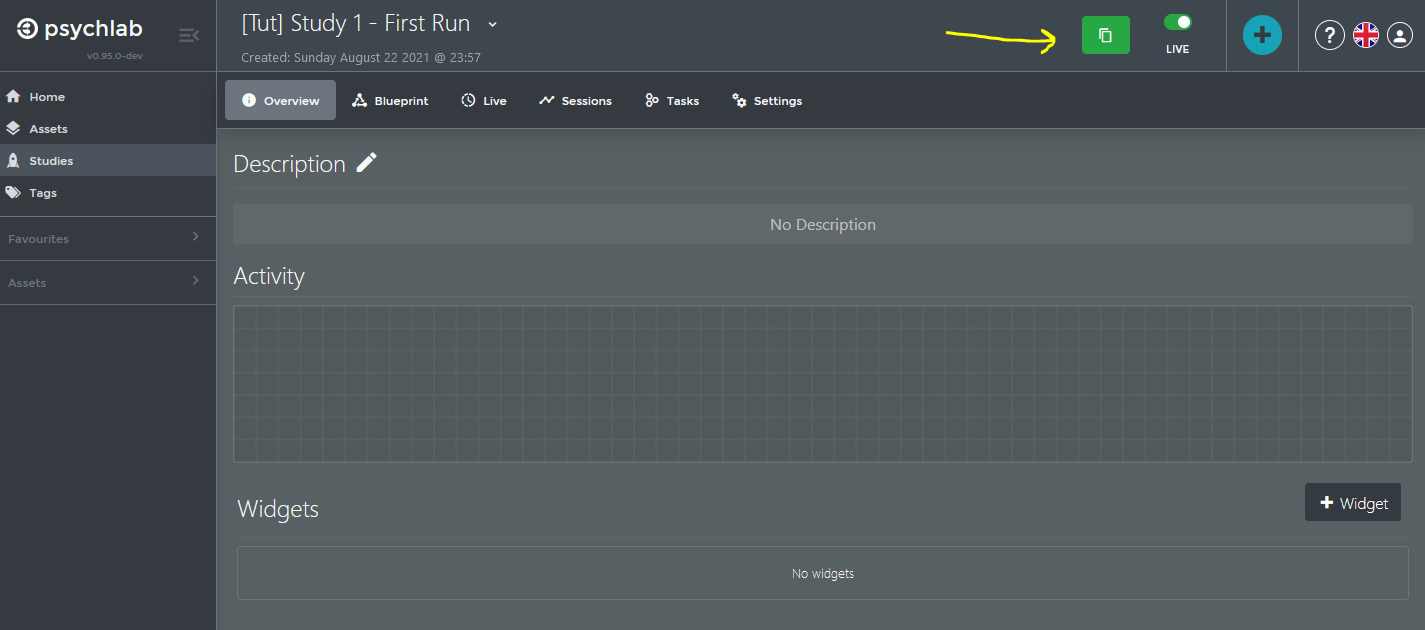The height and width of the screenshot is (630, 1425).
Task: Click the Activity chart grid area
Action: click(x=822, y=384)
